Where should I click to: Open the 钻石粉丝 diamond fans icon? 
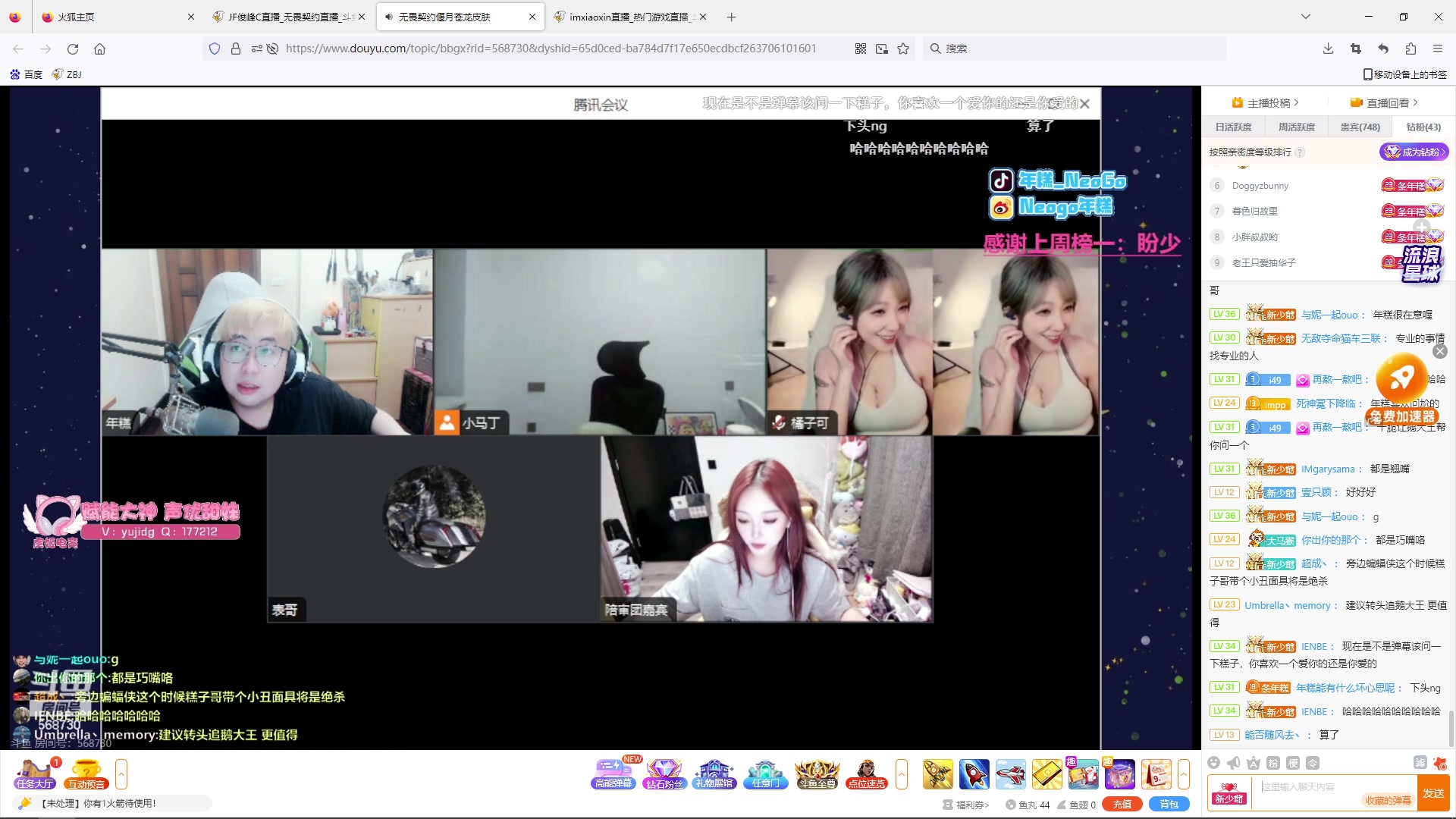tap(664, 774)
